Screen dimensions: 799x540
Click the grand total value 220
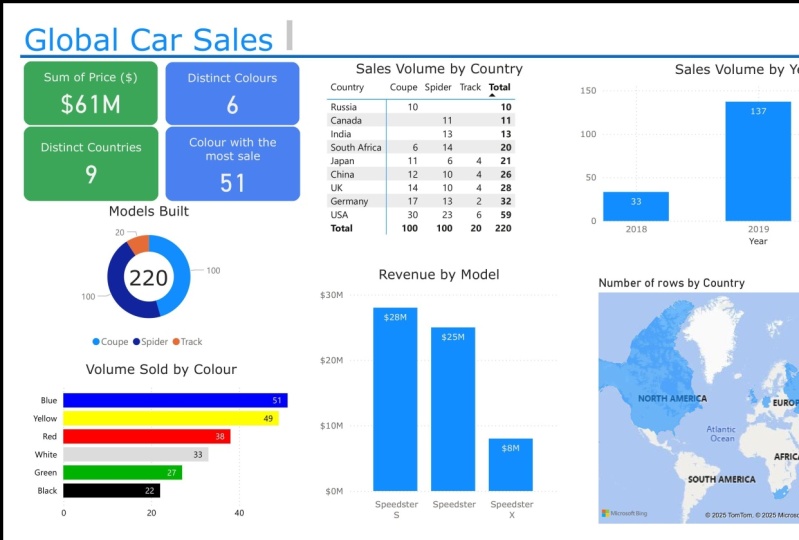(x=503, y=228)
